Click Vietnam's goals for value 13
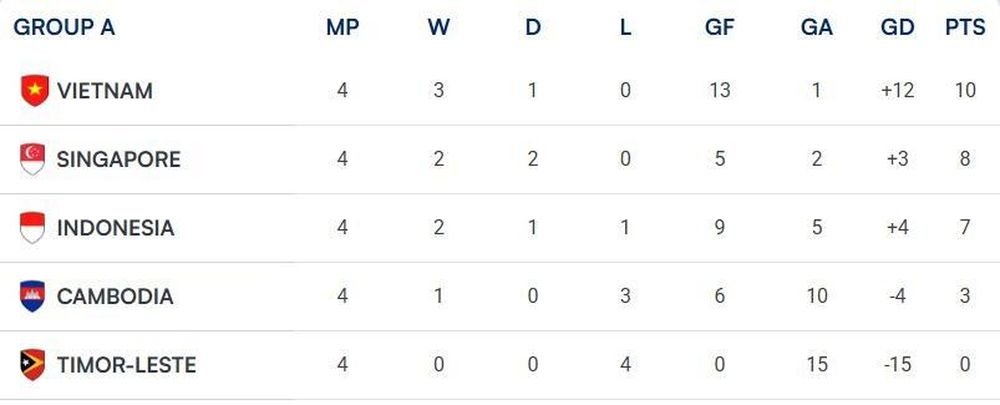The height and width of the screenshot is (405, 1000). click(719, 91)
